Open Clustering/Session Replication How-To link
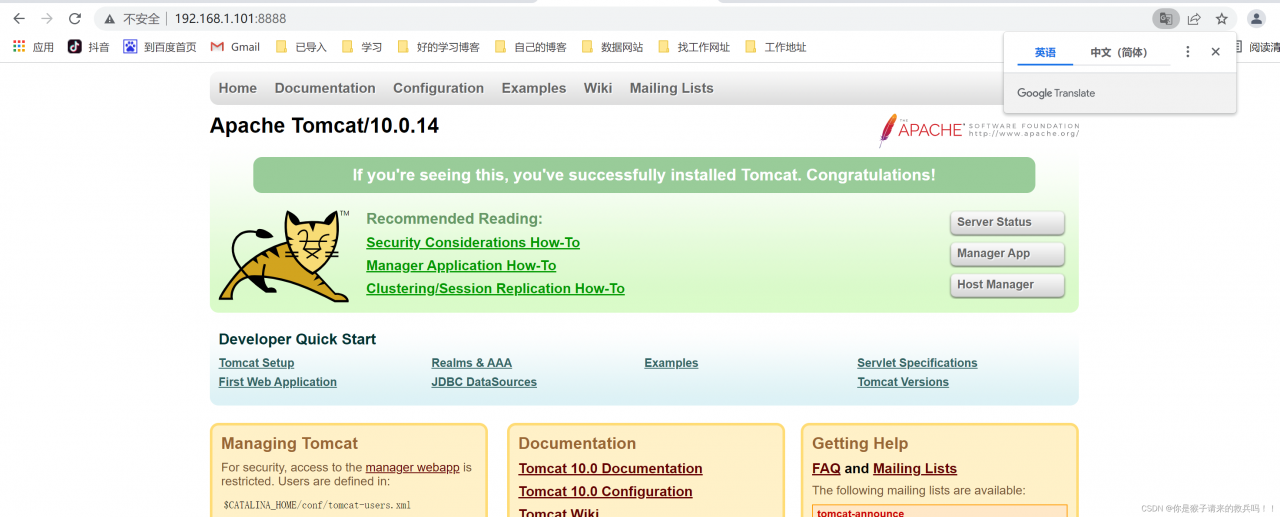 495,288
